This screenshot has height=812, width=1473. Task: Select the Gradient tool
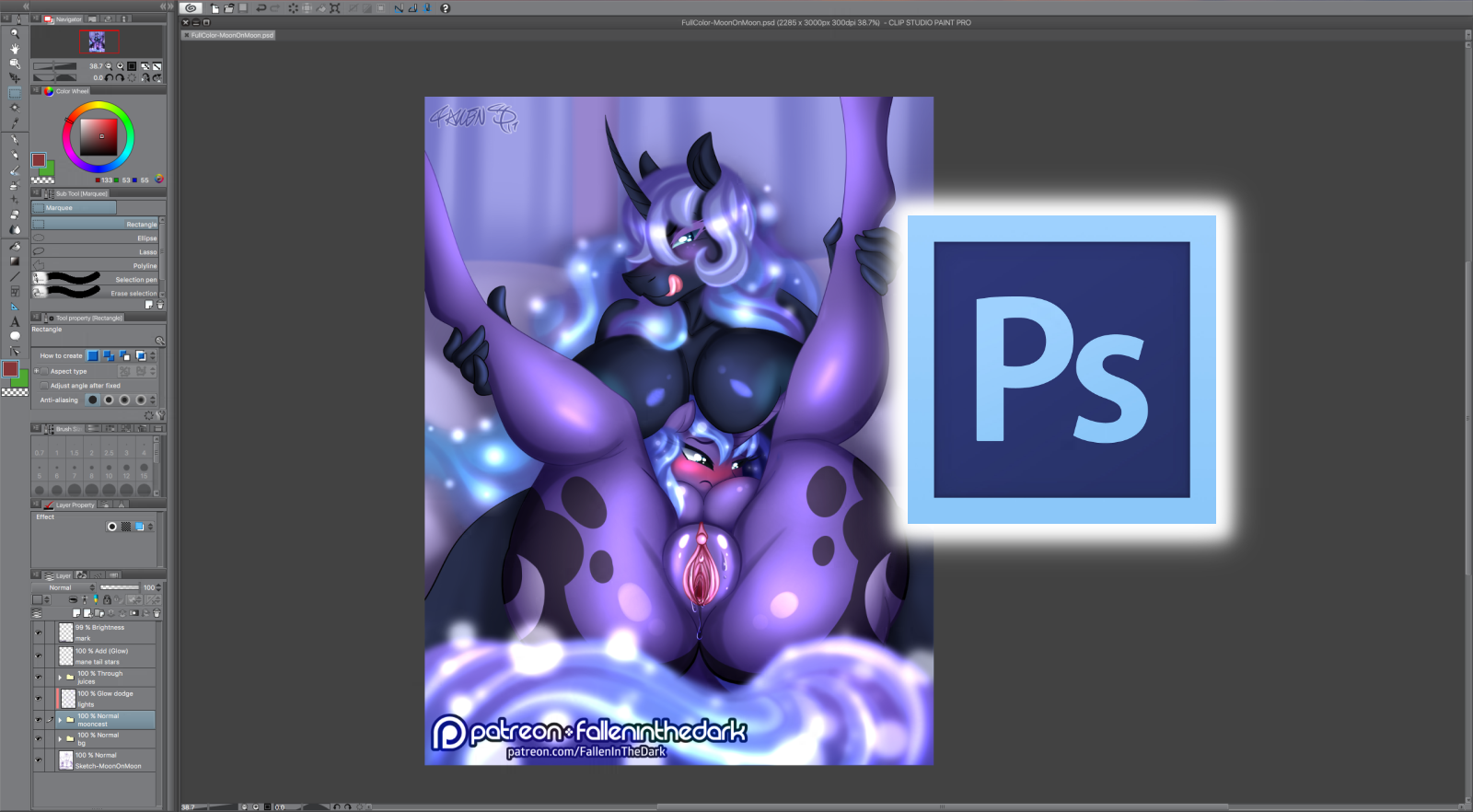tap(15, 261)
